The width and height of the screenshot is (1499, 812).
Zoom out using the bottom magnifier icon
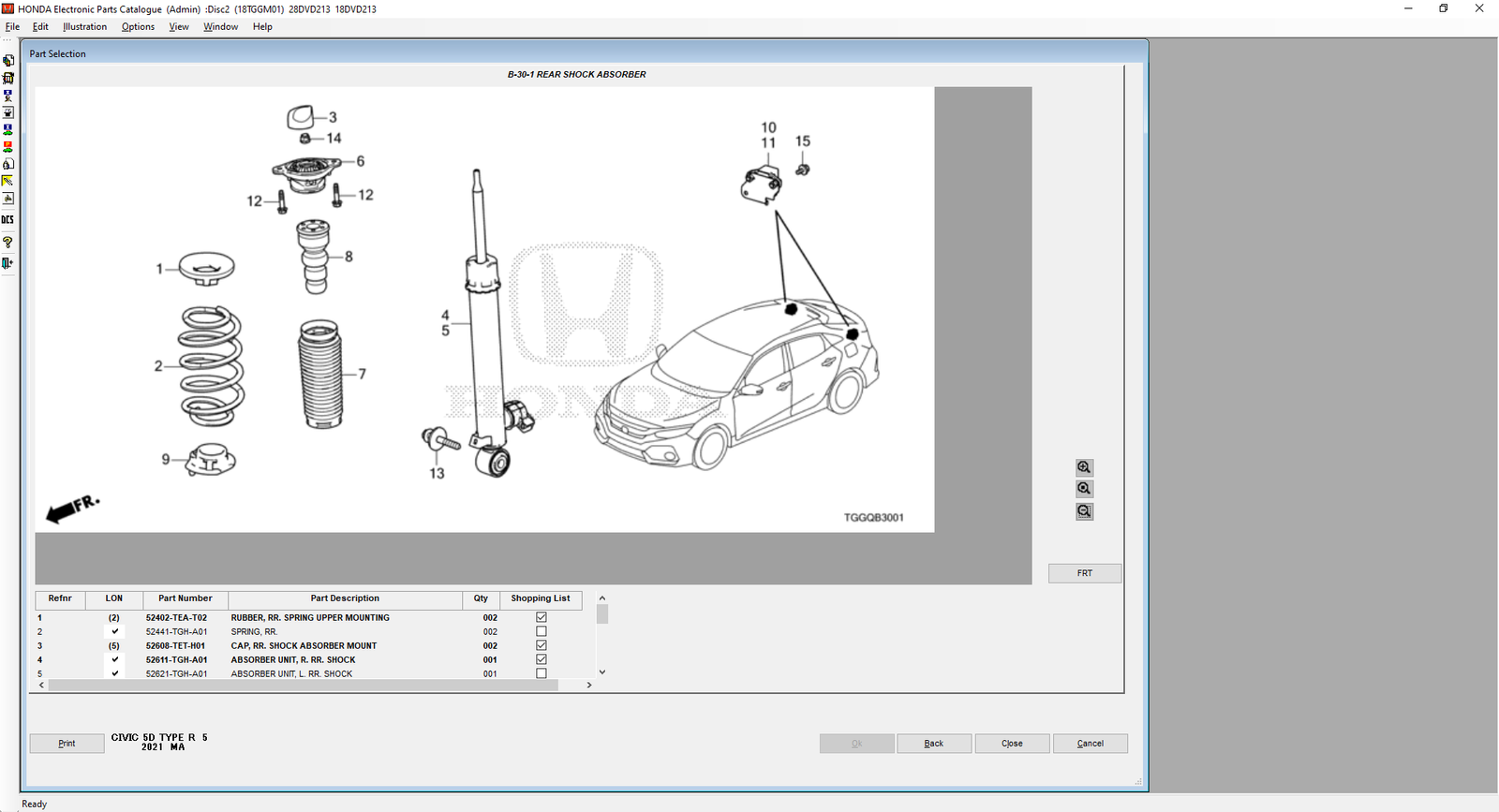(x=1084, y=511)
